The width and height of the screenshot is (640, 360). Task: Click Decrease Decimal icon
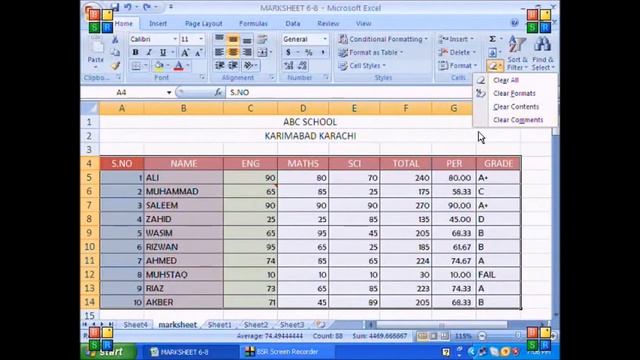pyautogui.click(x=302, y=65)
